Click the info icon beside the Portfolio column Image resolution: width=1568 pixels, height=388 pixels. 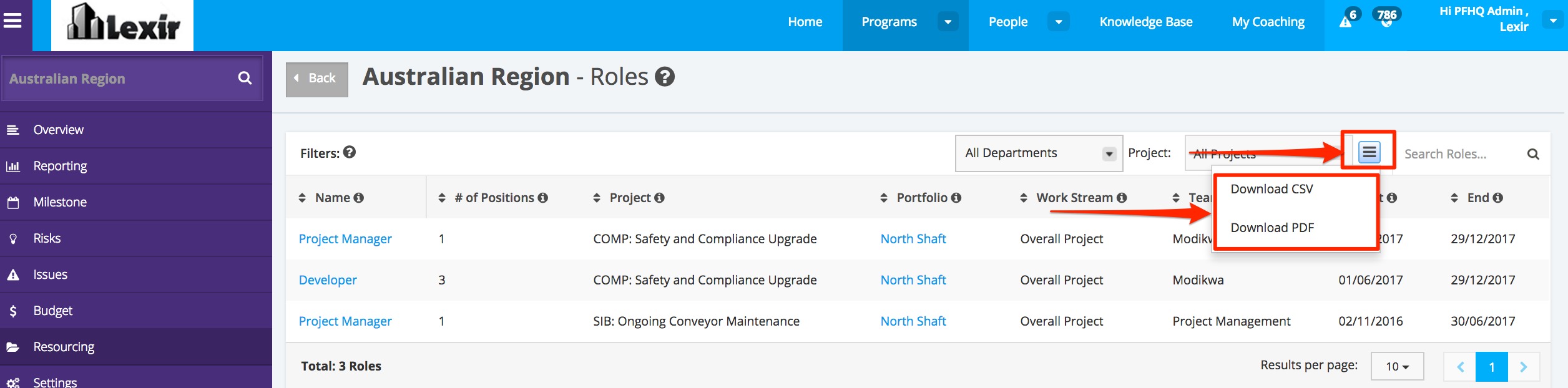[x=956, y=198]
